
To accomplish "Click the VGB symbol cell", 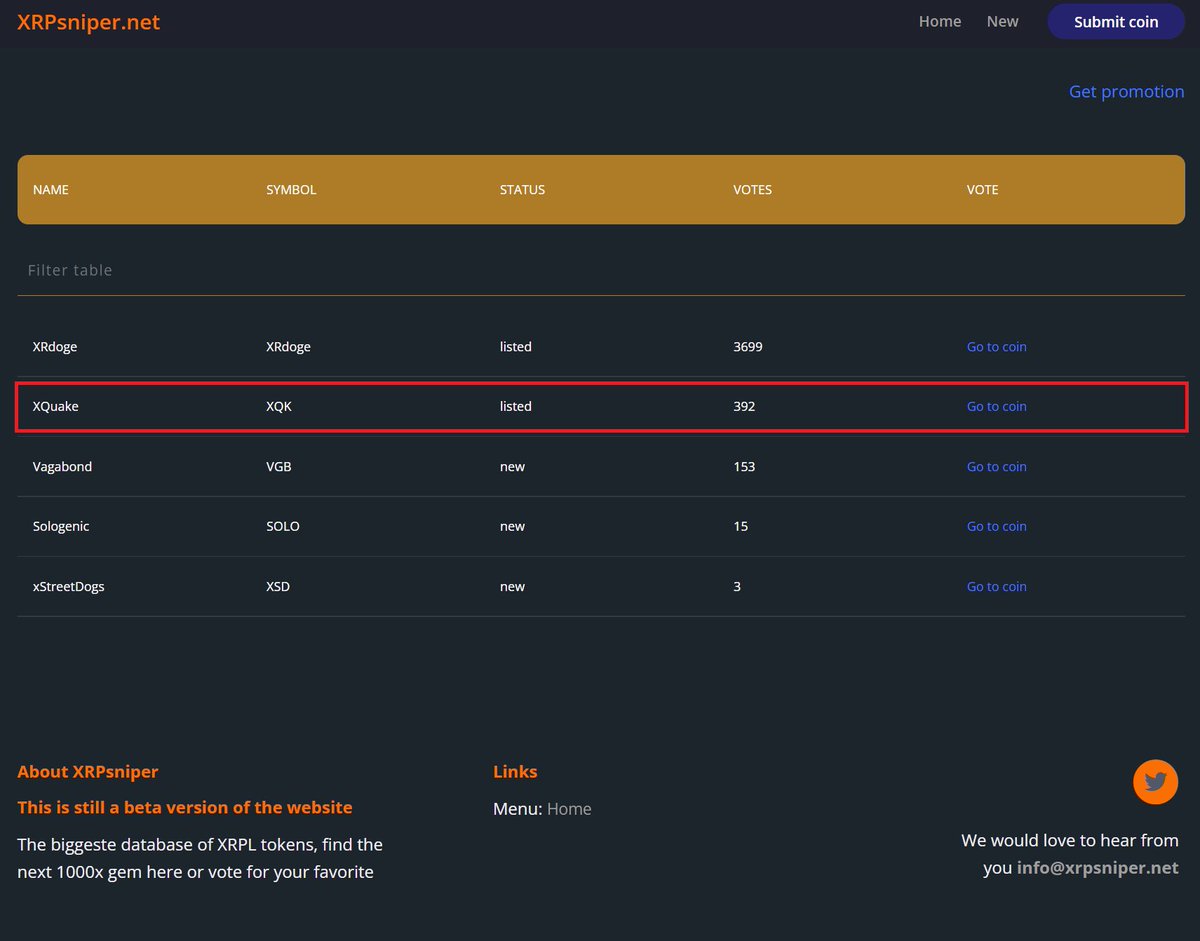I will (279, 467).
